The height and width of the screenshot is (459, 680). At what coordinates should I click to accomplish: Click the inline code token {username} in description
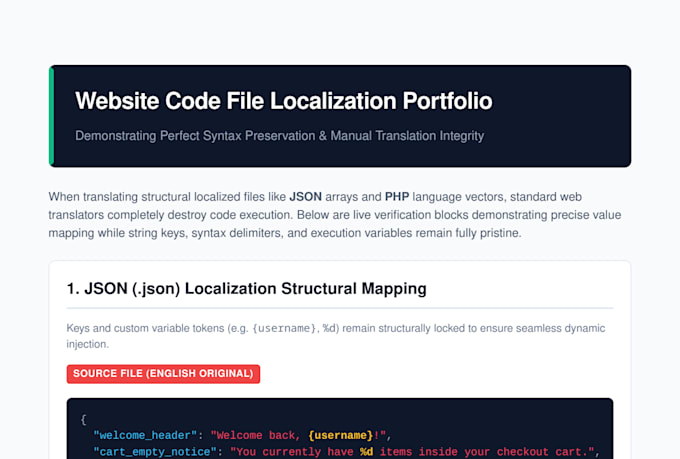pyautogui.click(x=284, y=328)
